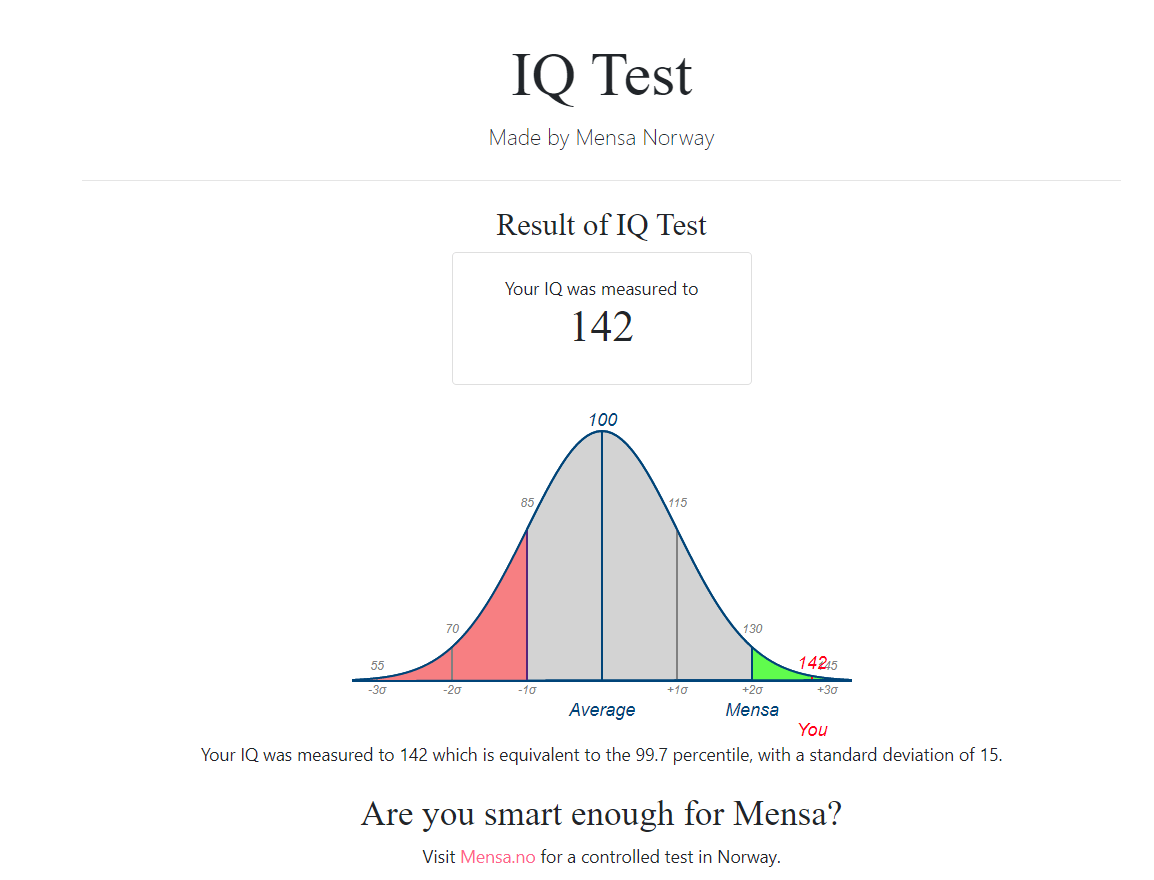Screen dimensions: 1154x880
Task: Click the IQ Test page title
Action: click(x=601, y=75)
